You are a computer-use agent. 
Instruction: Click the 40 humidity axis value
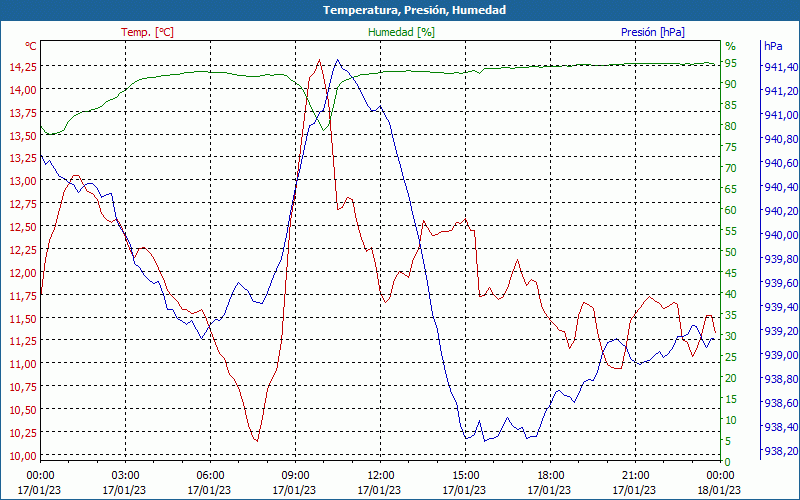point(731,294)
